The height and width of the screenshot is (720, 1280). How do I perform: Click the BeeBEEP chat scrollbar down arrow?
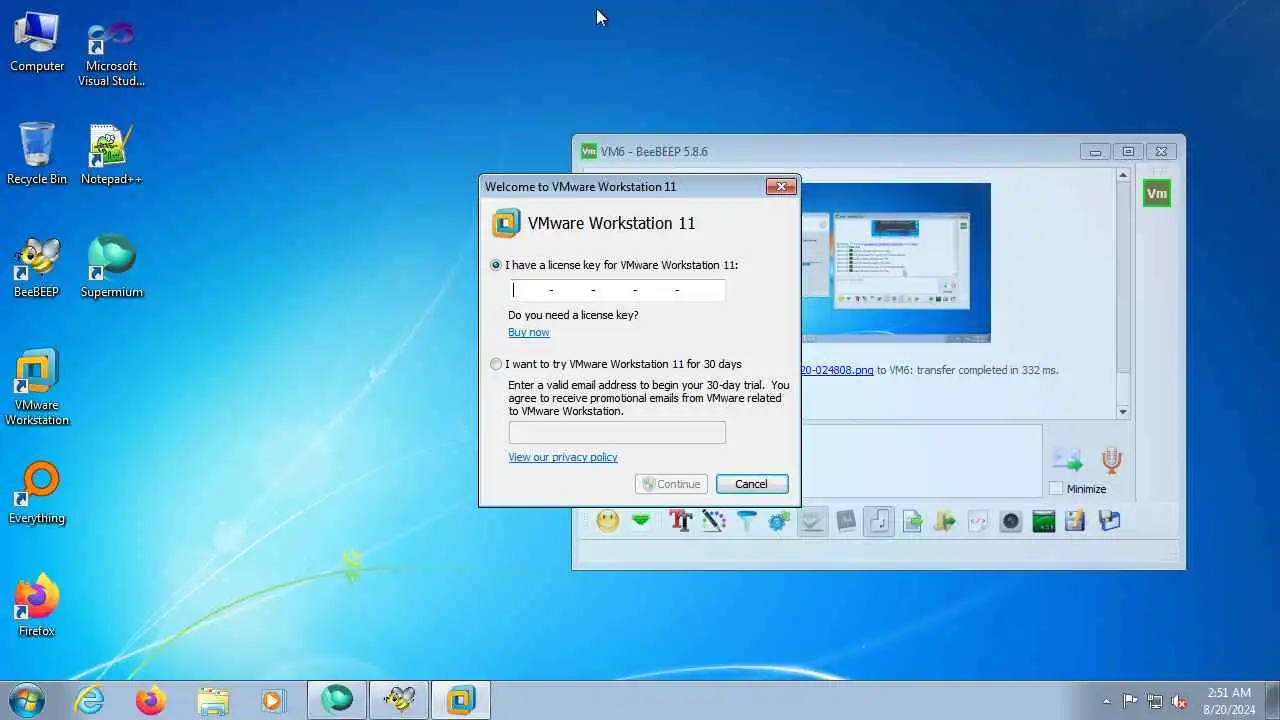coord(1123,411)
